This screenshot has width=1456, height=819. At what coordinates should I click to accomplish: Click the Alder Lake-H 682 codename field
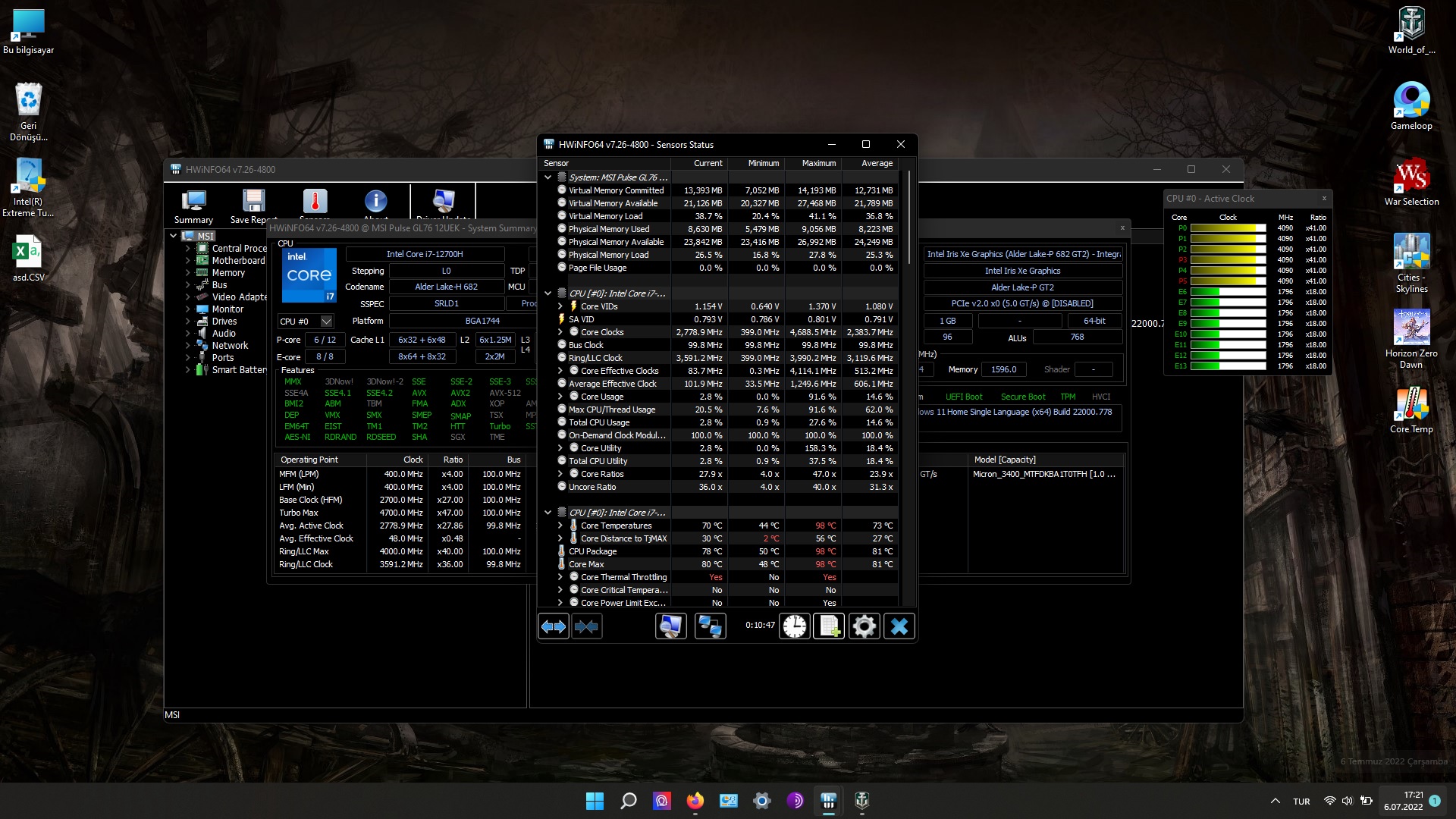click(x=446, y=287)
